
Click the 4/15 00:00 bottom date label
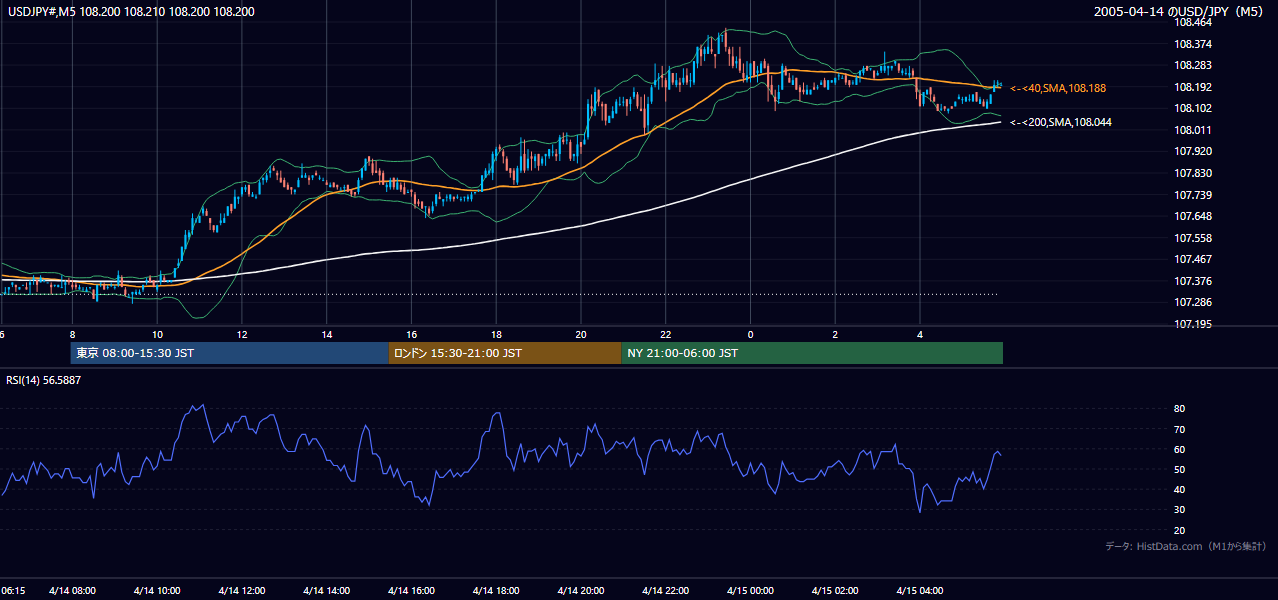click(x=750, y=591)
